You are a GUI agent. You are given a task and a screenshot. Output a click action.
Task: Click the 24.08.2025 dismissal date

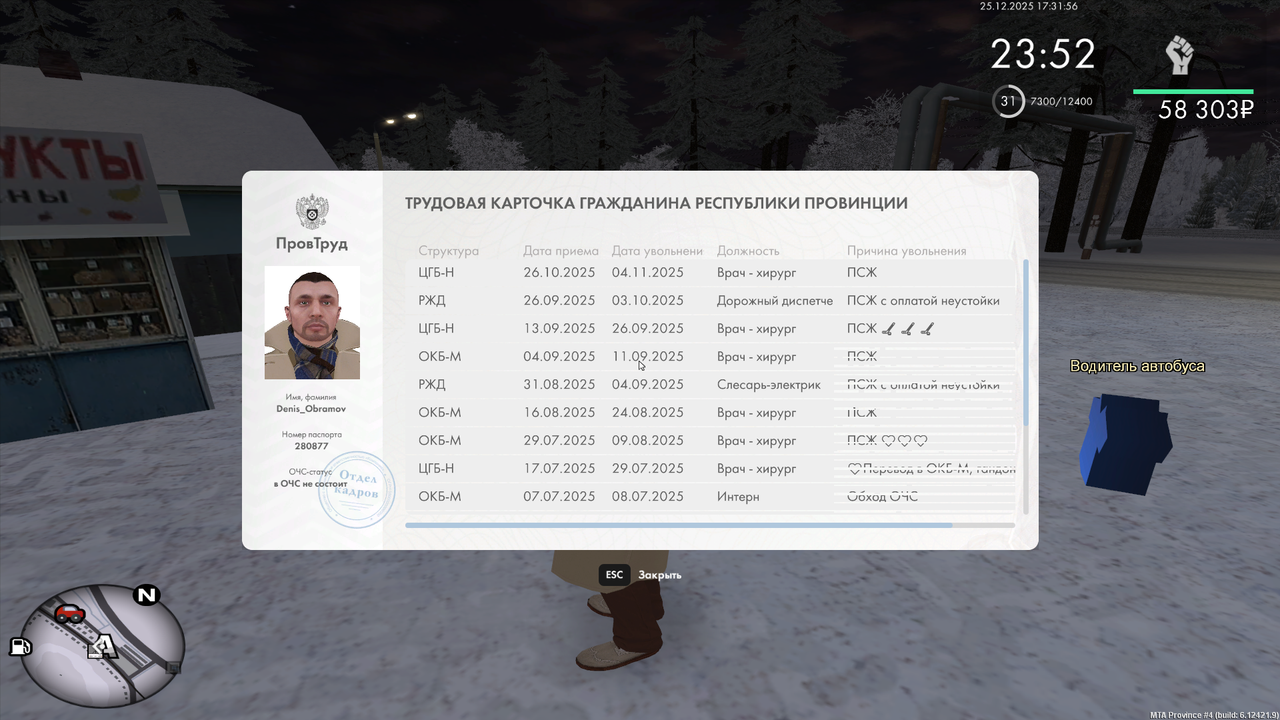[x=648, y=412]
